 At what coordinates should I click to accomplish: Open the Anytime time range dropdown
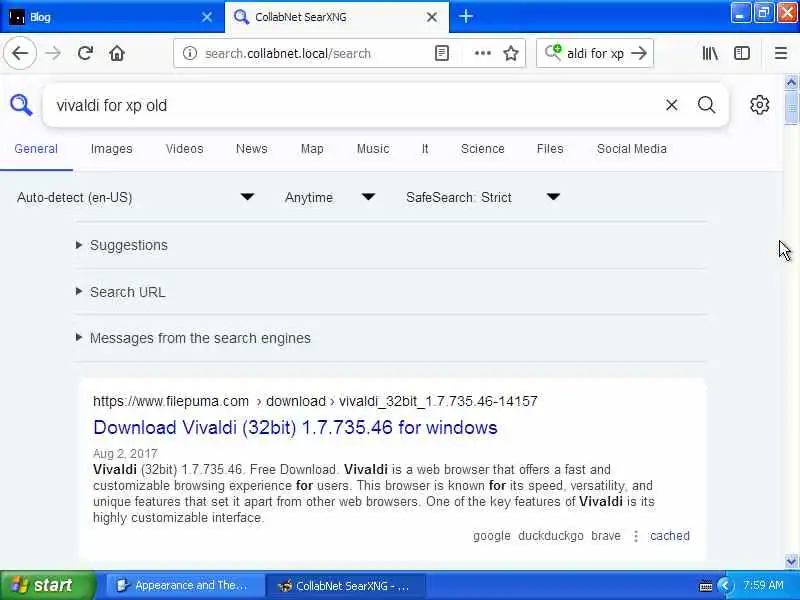(x=330, y=197)
